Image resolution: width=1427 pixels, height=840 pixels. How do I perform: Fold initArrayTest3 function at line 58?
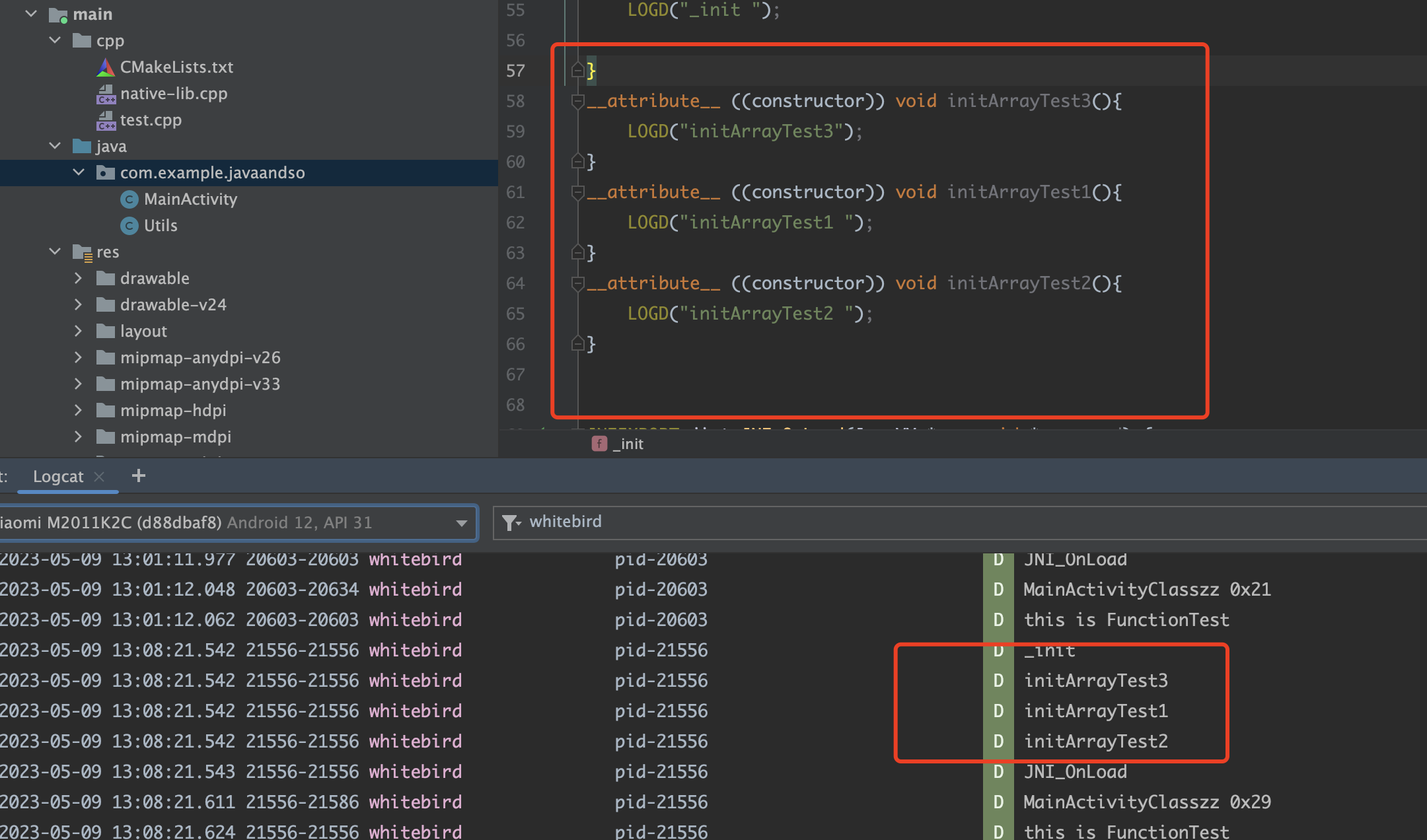pyautogui.click(x=577, y=101)
